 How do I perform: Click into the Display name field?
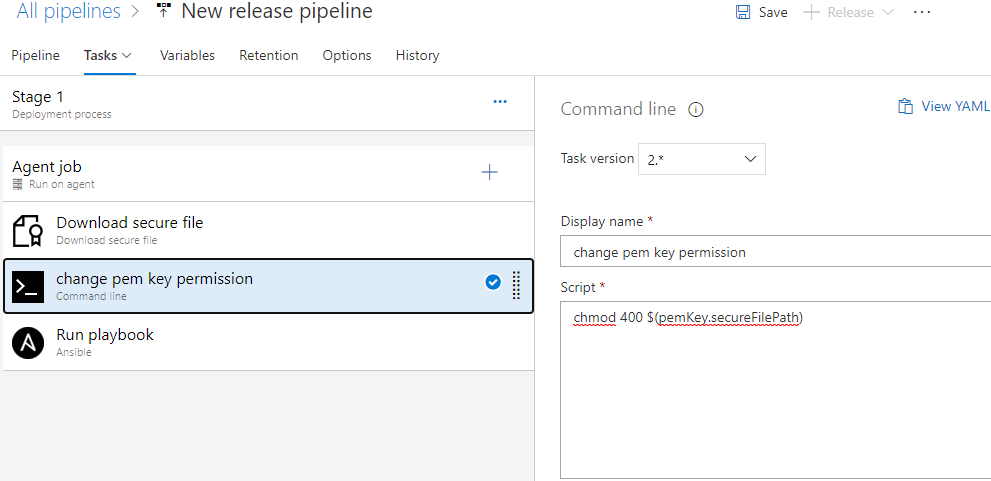tap(770, 252)
